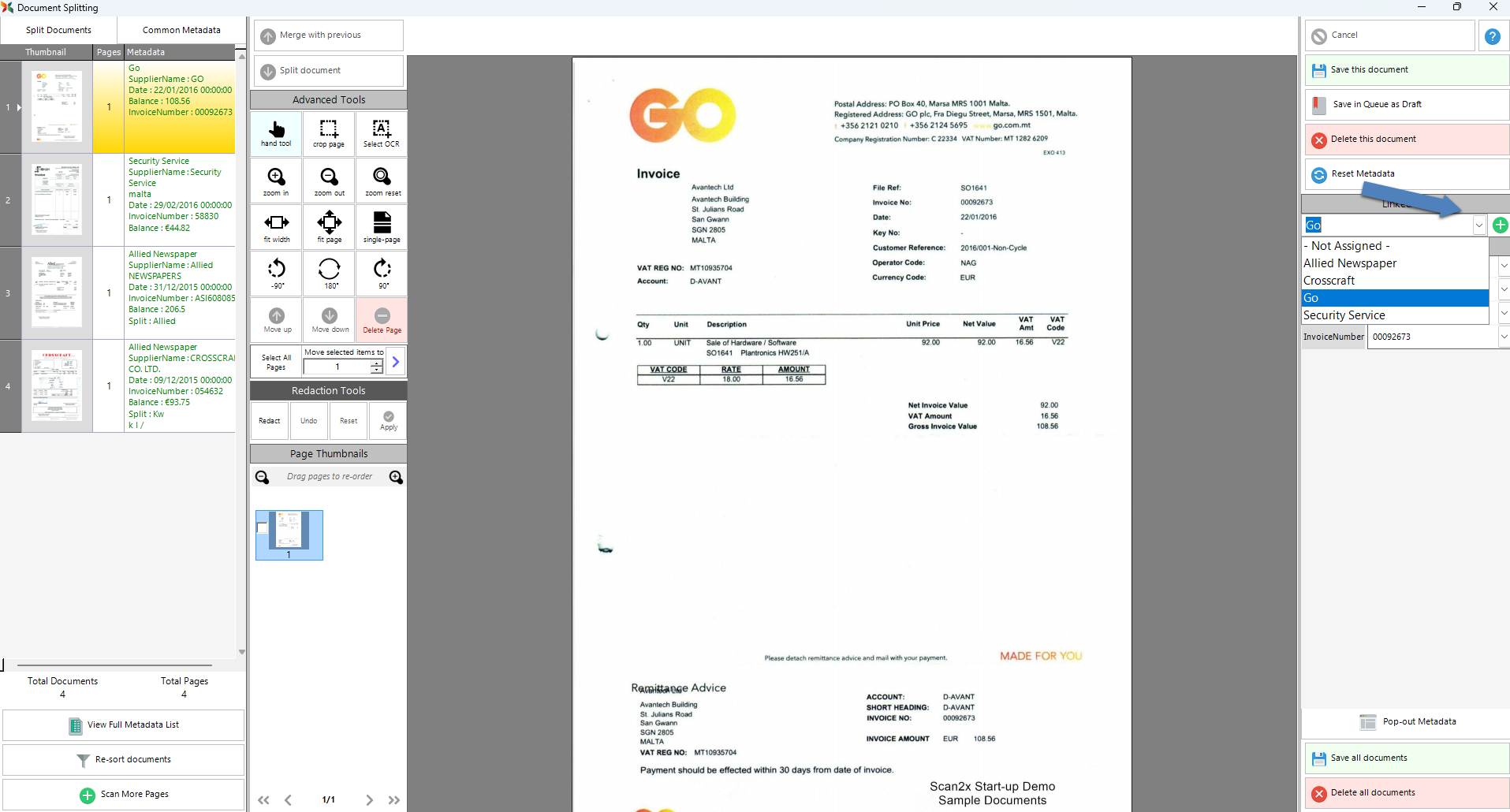Delete the current page
1510x812 pixels.
tap(382, 319)
